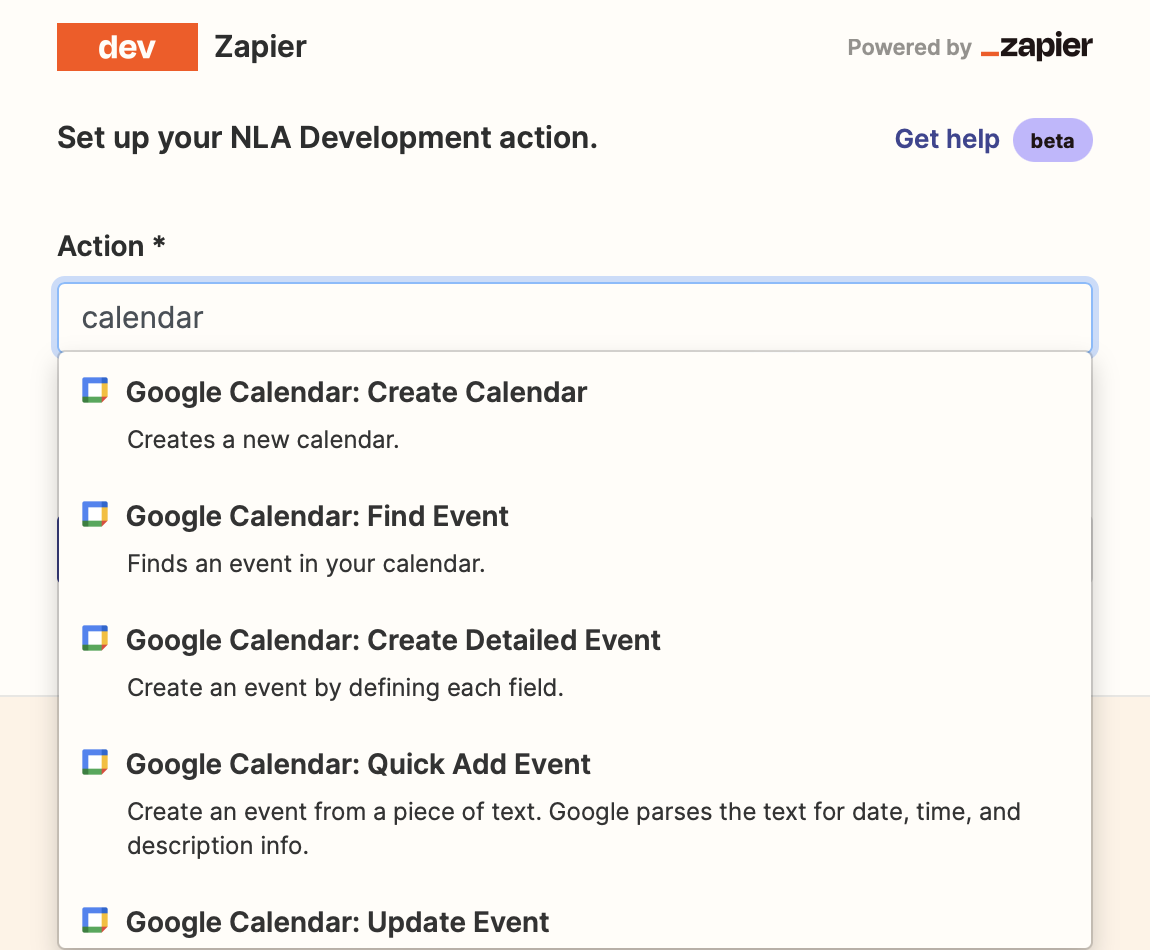Viewport: 1150px width, 950px height.
Task: Click the Zapier title text next to dev
Action: tap(260, 47)
